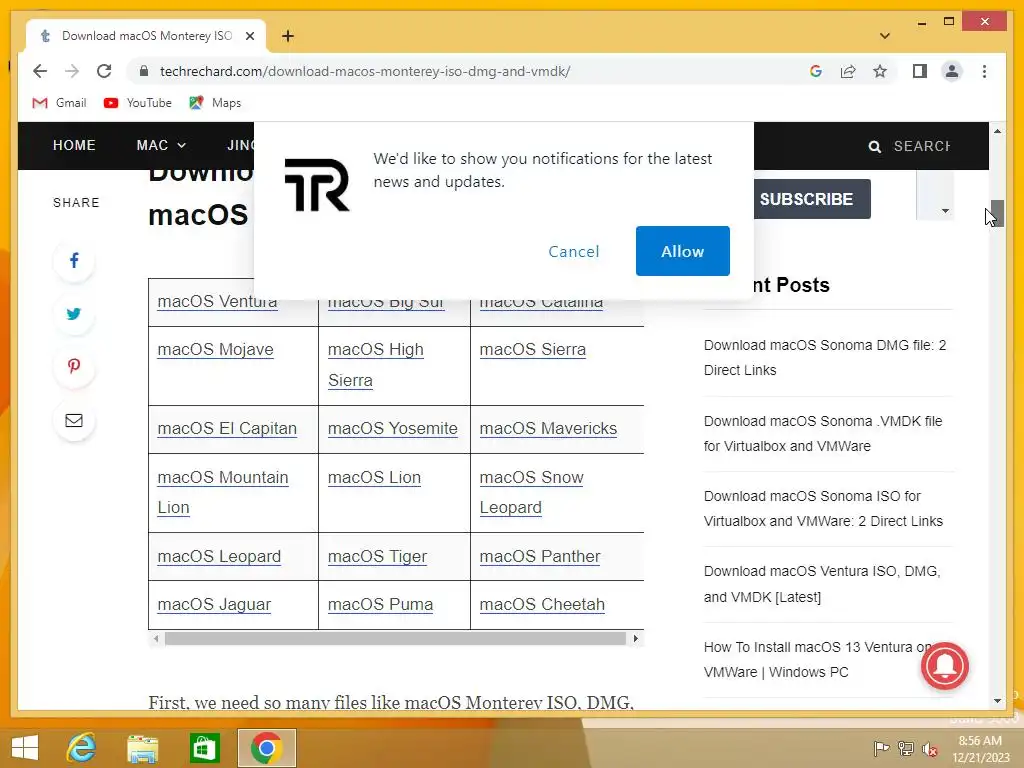The height and width of the screenshot is (768, 1024).
Task: Close the Download macOS Monterey tab
Action: coord(249,36)
